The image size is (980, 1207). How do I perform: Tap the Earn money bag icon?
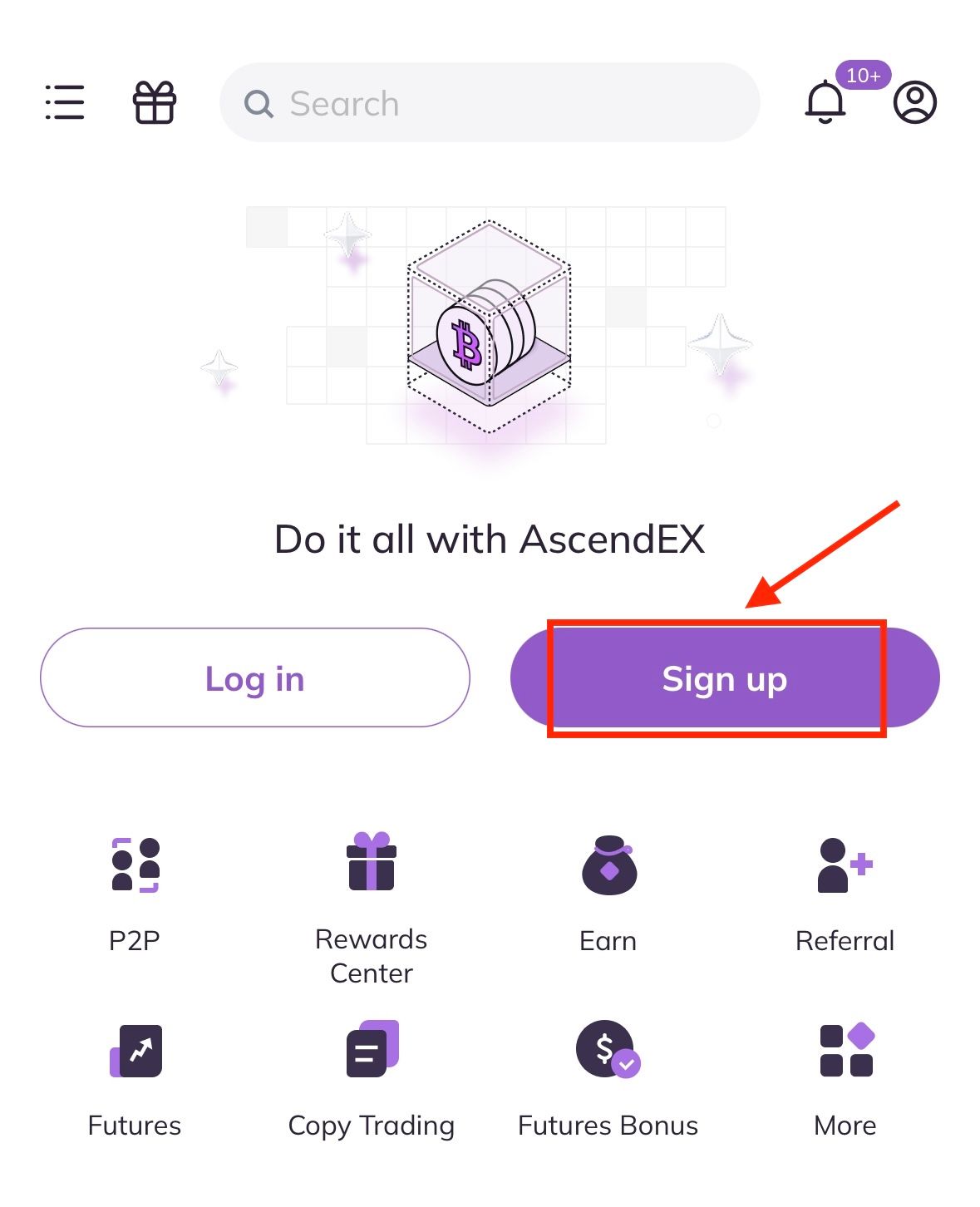point(609,865)
